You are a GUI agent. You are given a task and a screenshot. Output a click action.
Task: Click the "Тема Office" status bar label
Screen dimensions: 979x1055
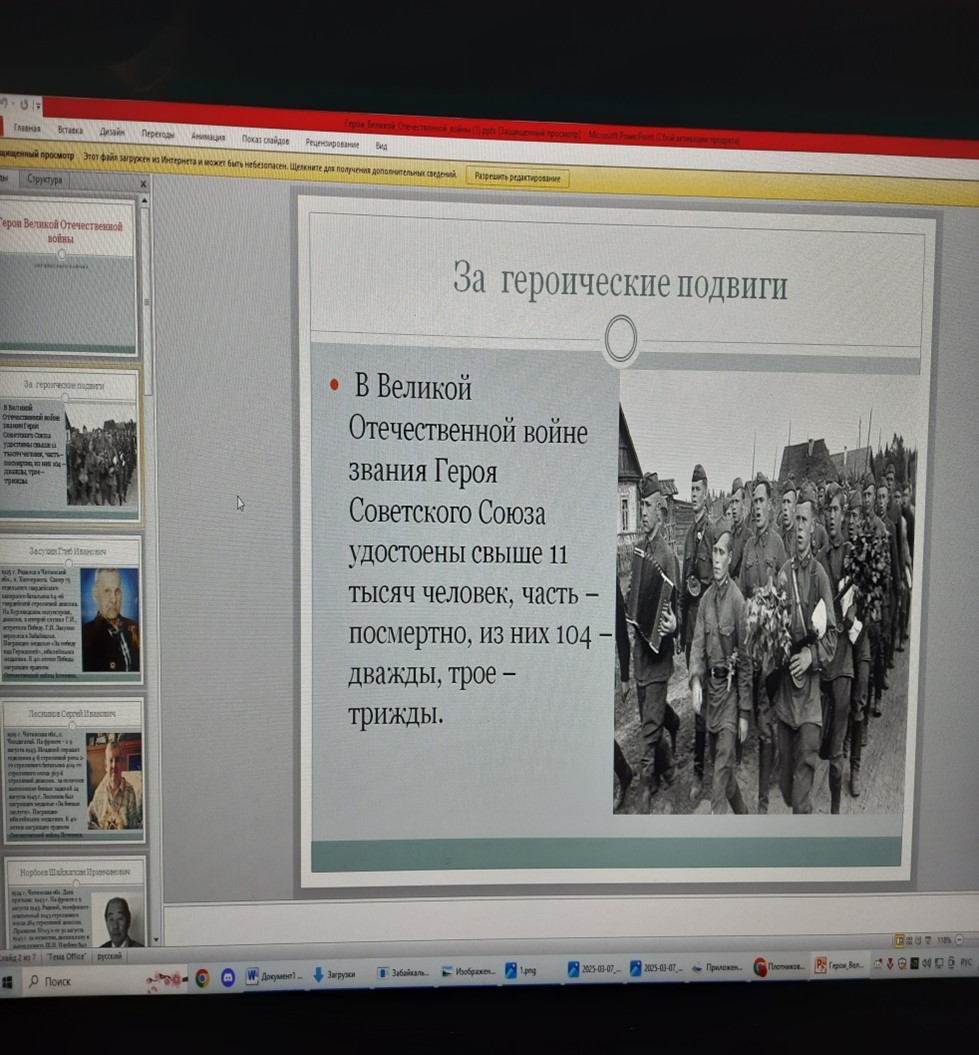pyautogui.click(x=66, y=956)
